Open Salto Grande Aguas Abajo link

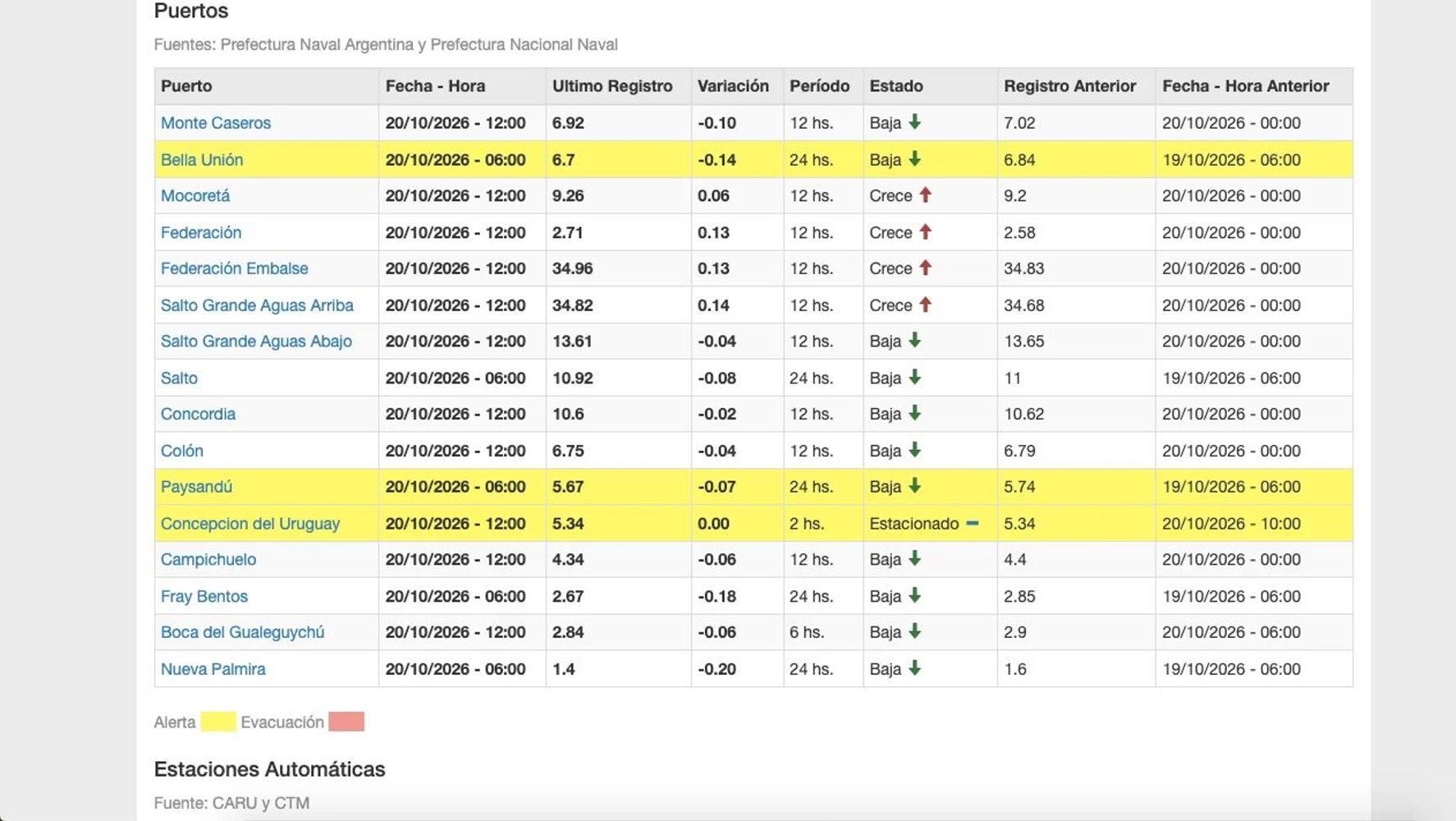click(256, 342)
